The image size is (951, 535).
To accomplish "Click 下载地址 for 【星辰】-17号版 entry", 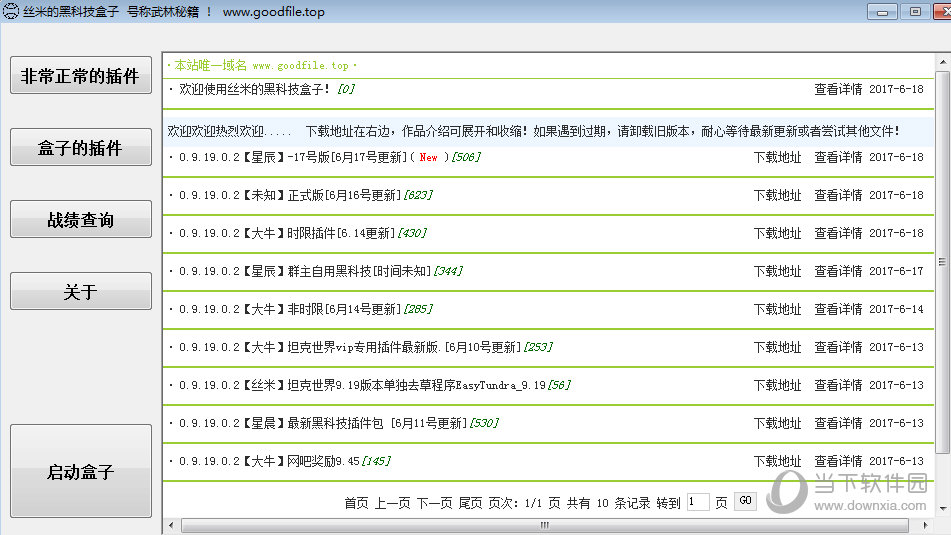I will pyautogui.click(x=777, y=157).
